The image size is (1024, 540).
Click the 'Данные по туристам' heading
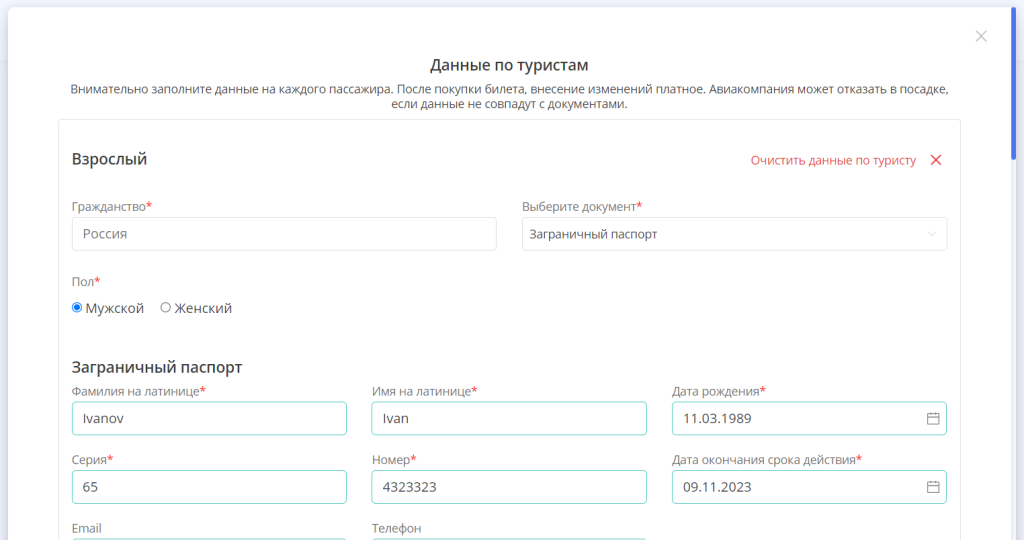[x=509, y=65]
